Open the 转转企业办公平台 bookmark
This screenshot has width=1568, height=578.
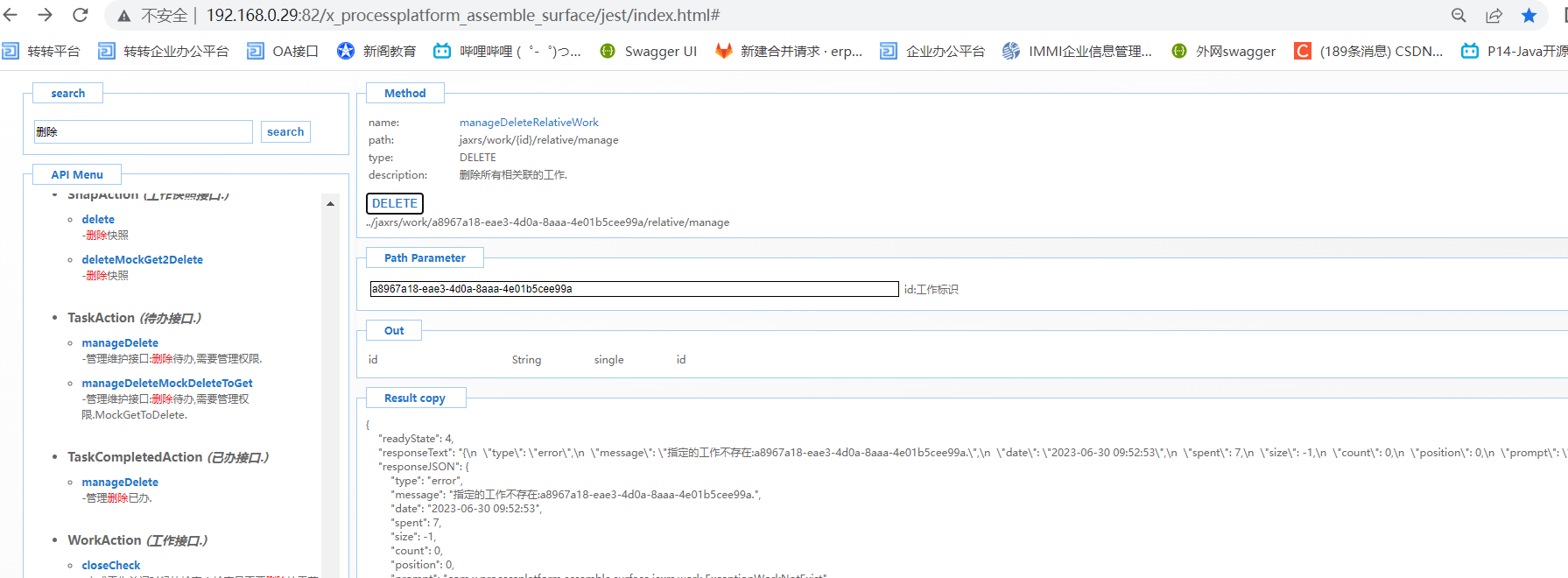(x=164, y=51)
